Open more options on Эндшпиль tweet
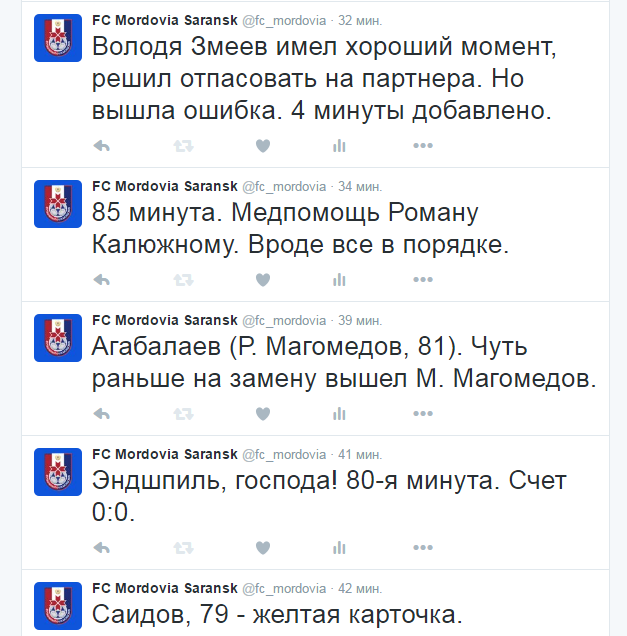 pyautogui.click(x=423, y=548)
